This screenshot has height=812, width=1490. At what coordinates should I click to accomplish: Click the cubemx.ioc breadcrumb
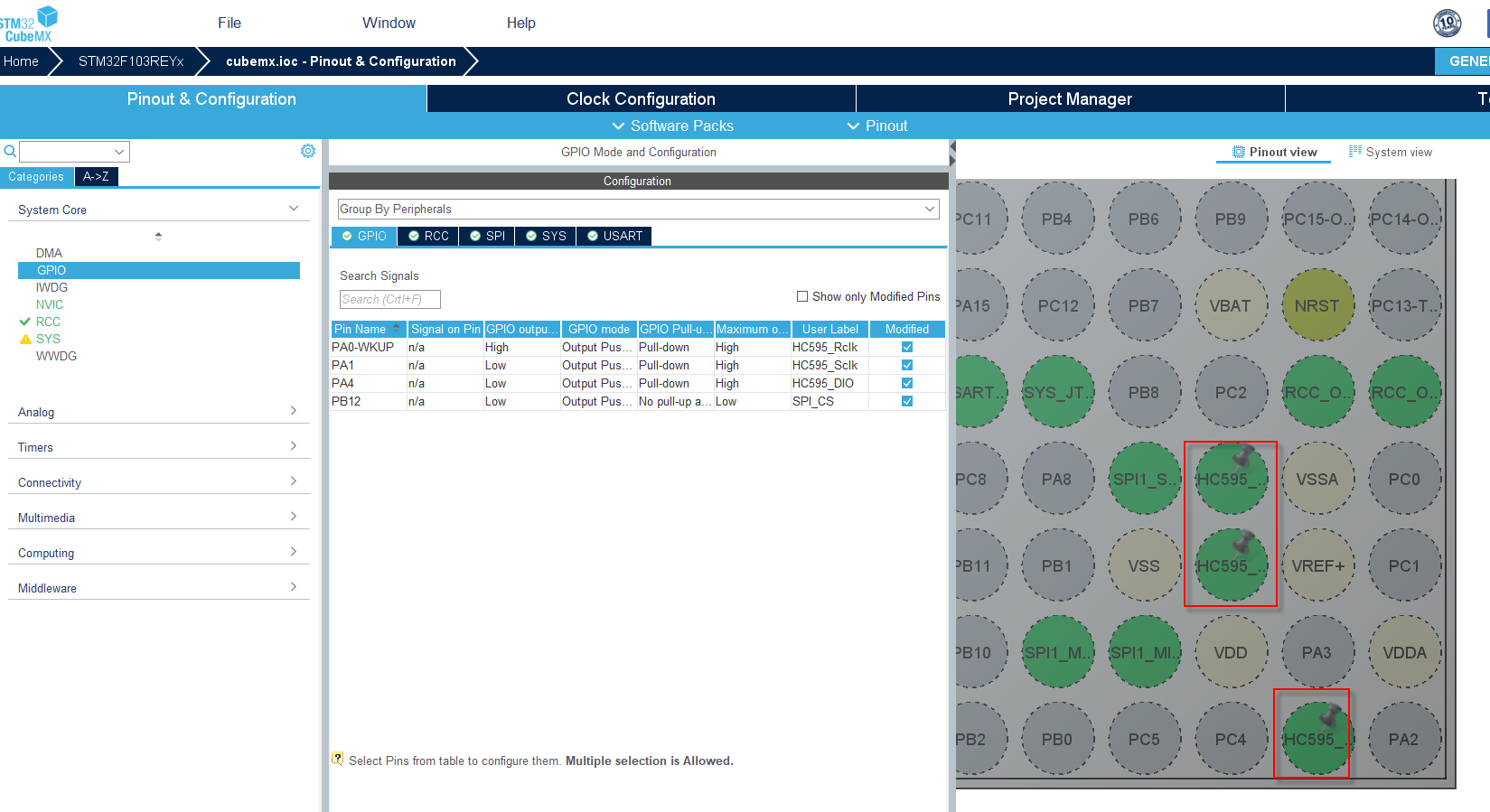click(341, 61)
